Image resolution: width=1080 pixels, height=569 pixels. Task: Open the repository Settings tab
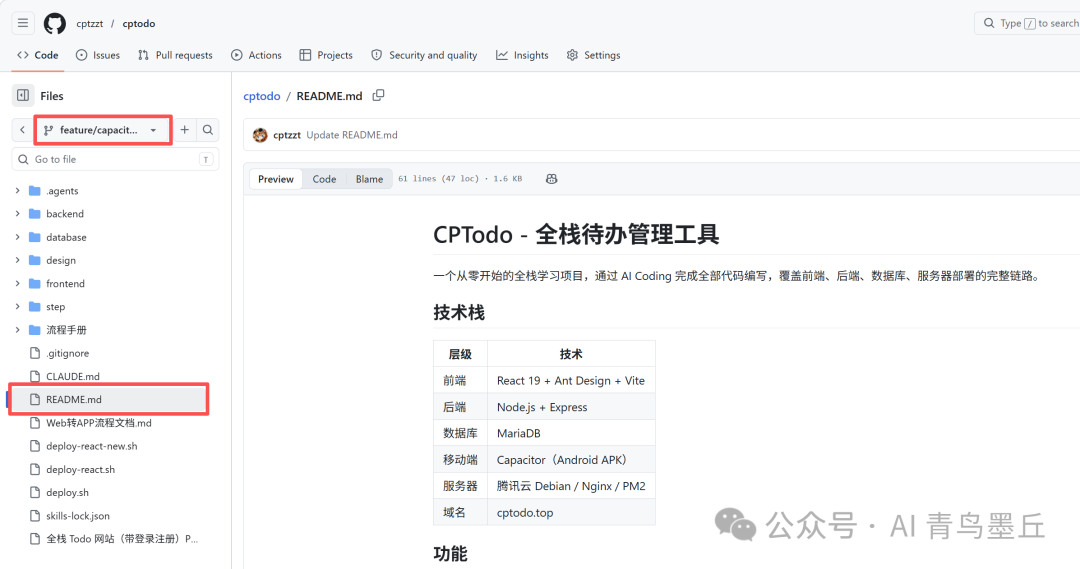click(593, 55)
